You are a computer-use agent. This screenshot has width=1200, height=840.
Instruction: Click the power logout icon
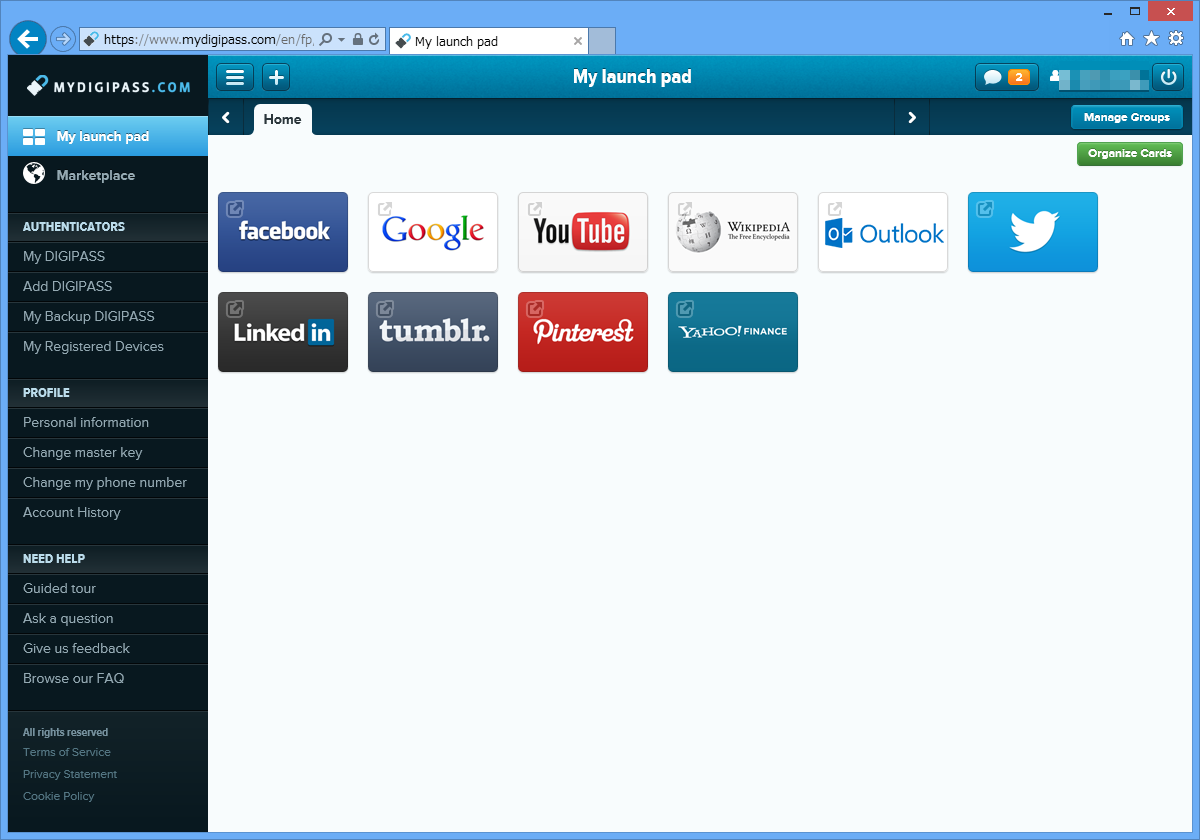[x=1168, y=77]
